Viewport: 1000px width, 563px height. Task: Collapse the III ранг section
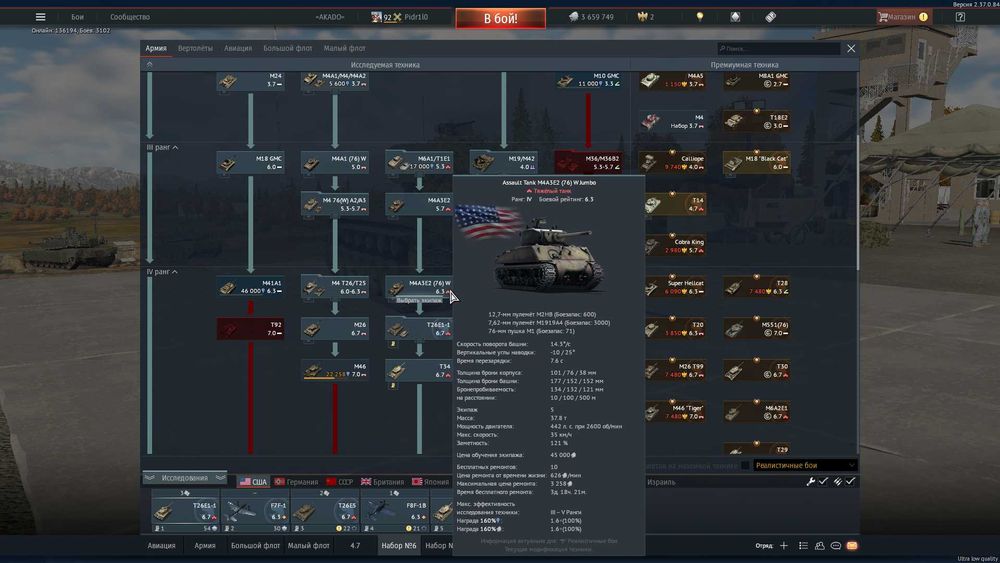(162, 147)
